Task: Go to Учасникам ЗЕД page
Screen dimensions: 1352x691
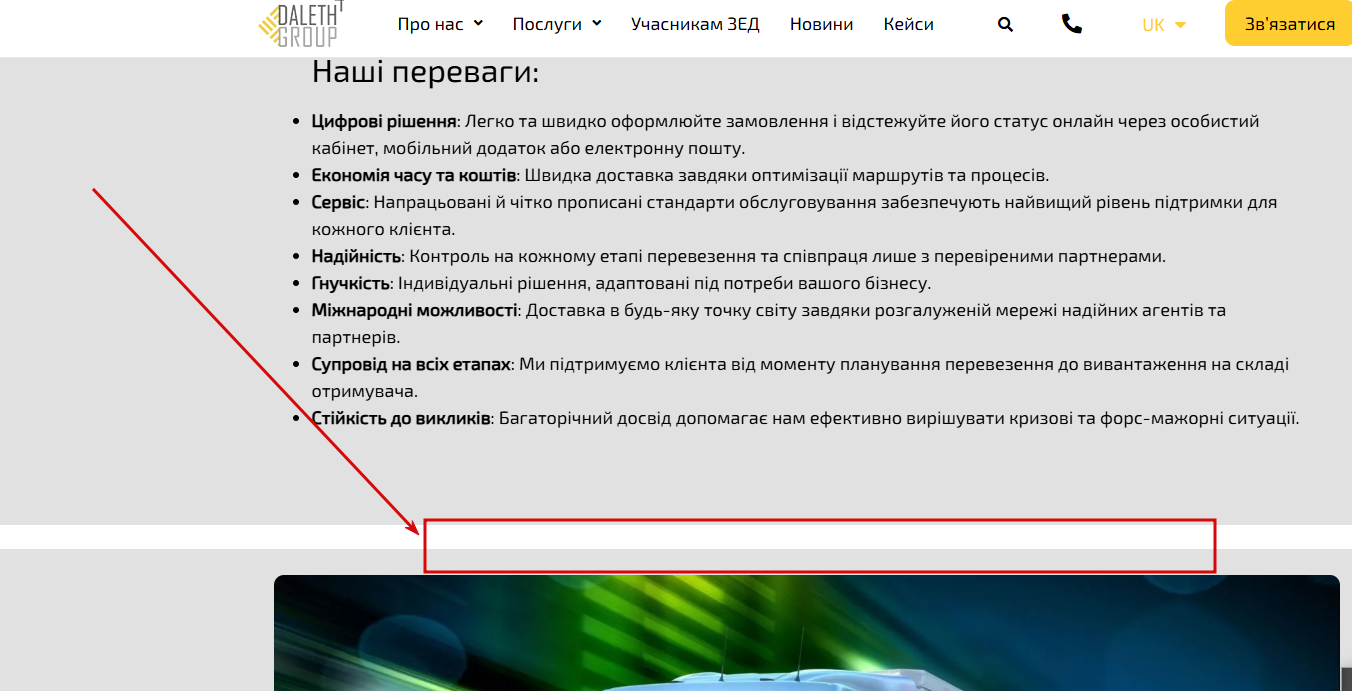Action: (695, 24)
